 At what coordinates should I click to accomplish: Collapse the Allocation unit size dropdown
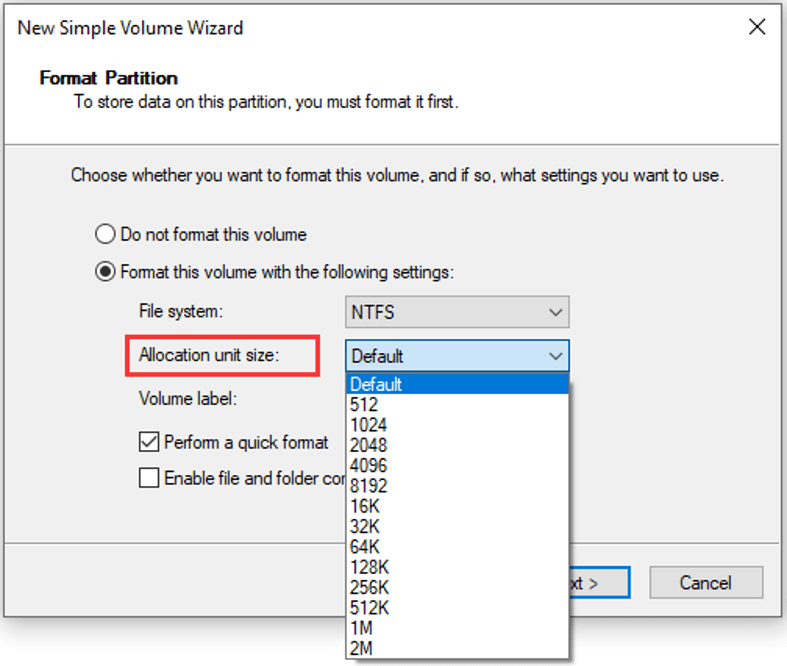tap(556, 356)
